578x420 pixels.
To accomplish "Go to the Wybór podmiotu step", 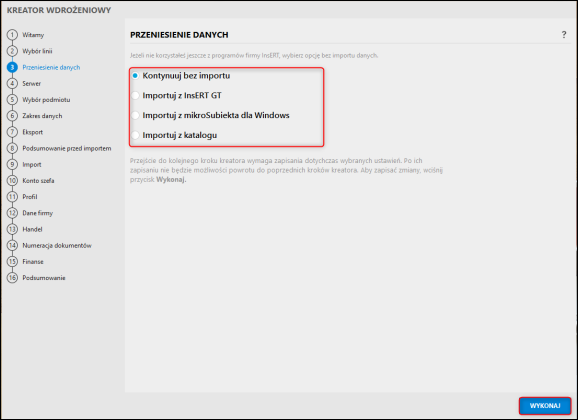I will 46,100.
